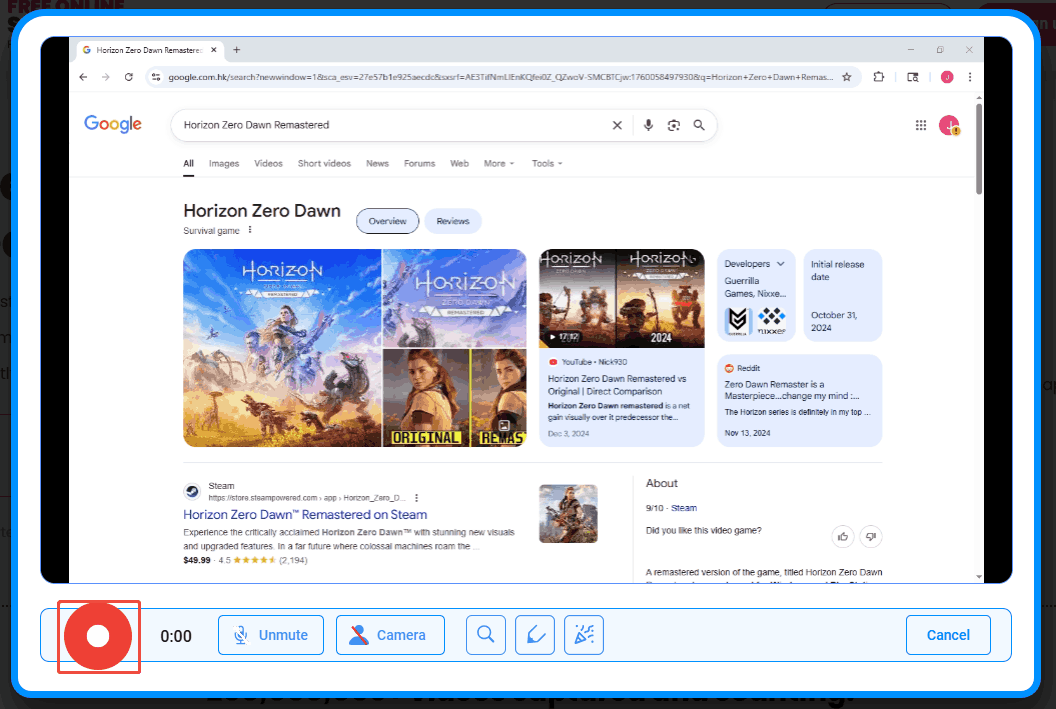This screenshot has height=709, width=1056.
Task: Click the Google logo
Action: [112, 124]
